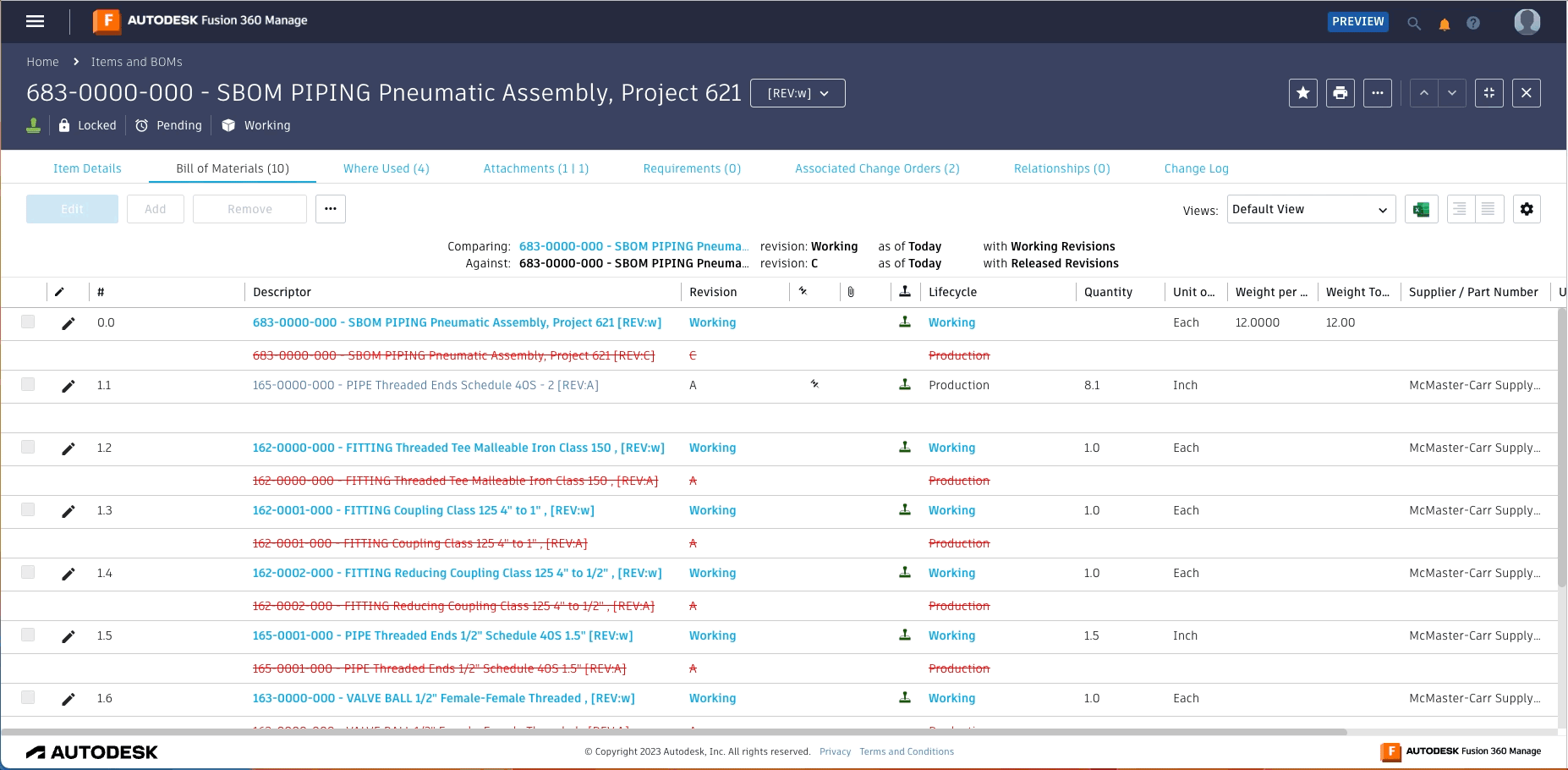The image size is (1568, 770).
Task: Select checkbox for row 1.2
Action: pyautogui.click(x=28, y=447)
